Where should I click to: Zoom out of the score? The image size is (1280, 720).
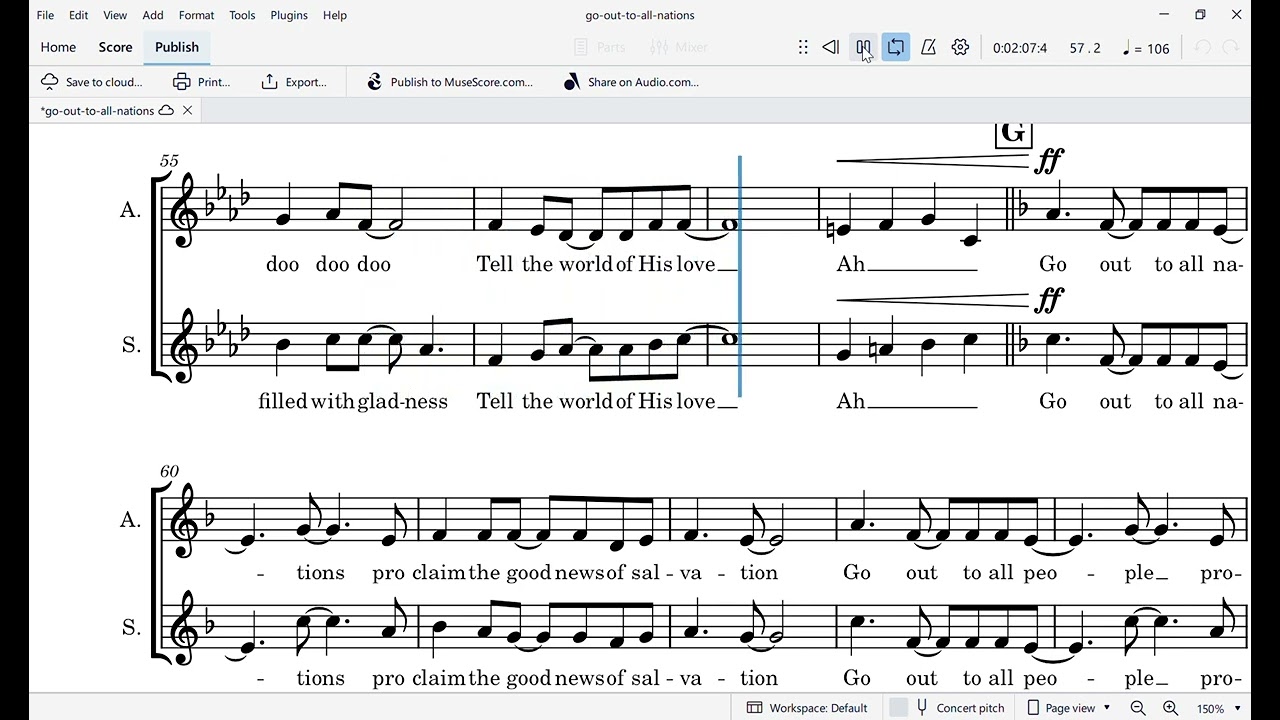[x=1138, y=708]
